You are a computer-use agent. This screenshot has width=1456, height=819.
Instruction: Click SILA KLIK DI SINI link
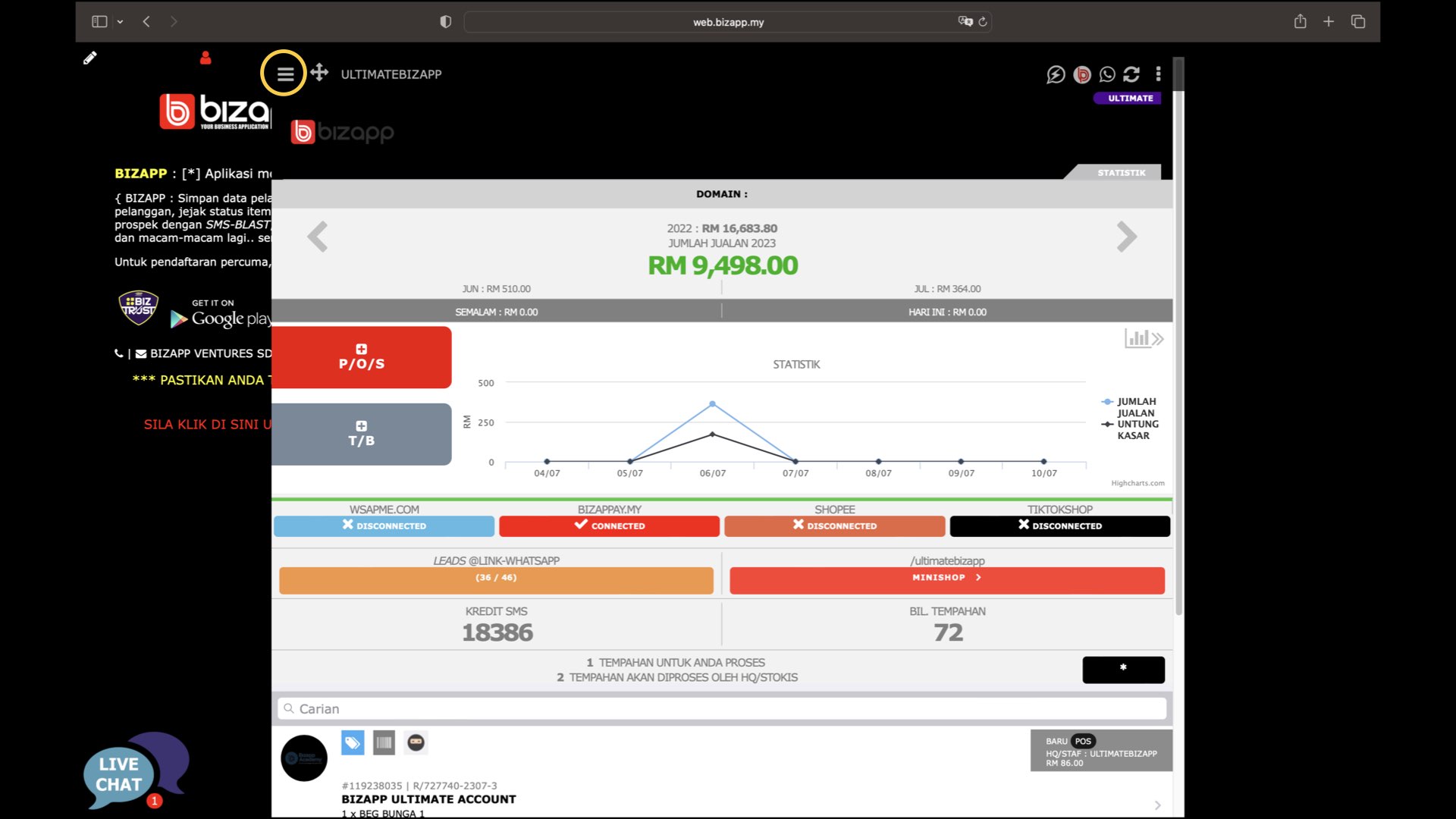(x=207, y=425)
